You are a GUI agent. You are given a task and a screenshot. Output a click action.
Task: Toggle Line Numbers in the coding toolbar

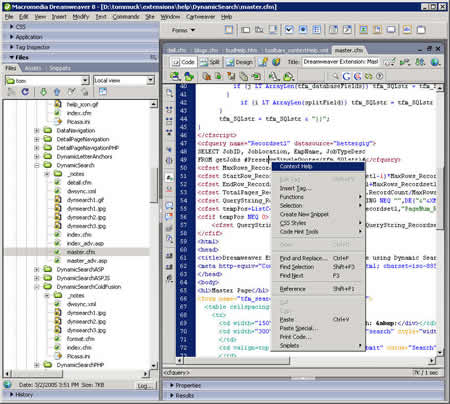tap(169, 178)
